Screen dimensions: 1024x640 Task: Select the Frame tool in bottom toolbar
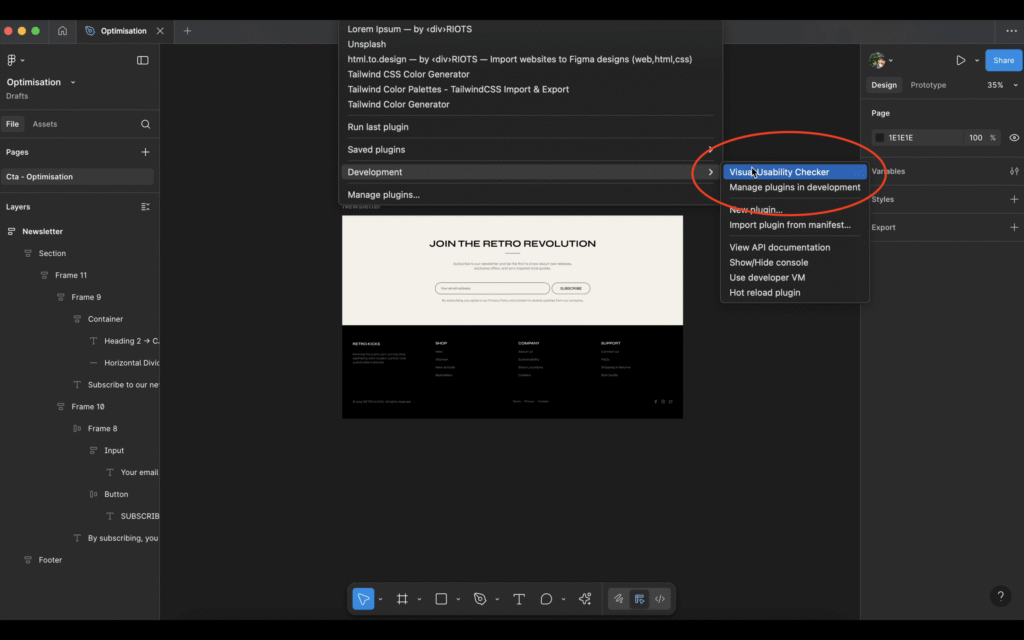click(x=402, y=599)
